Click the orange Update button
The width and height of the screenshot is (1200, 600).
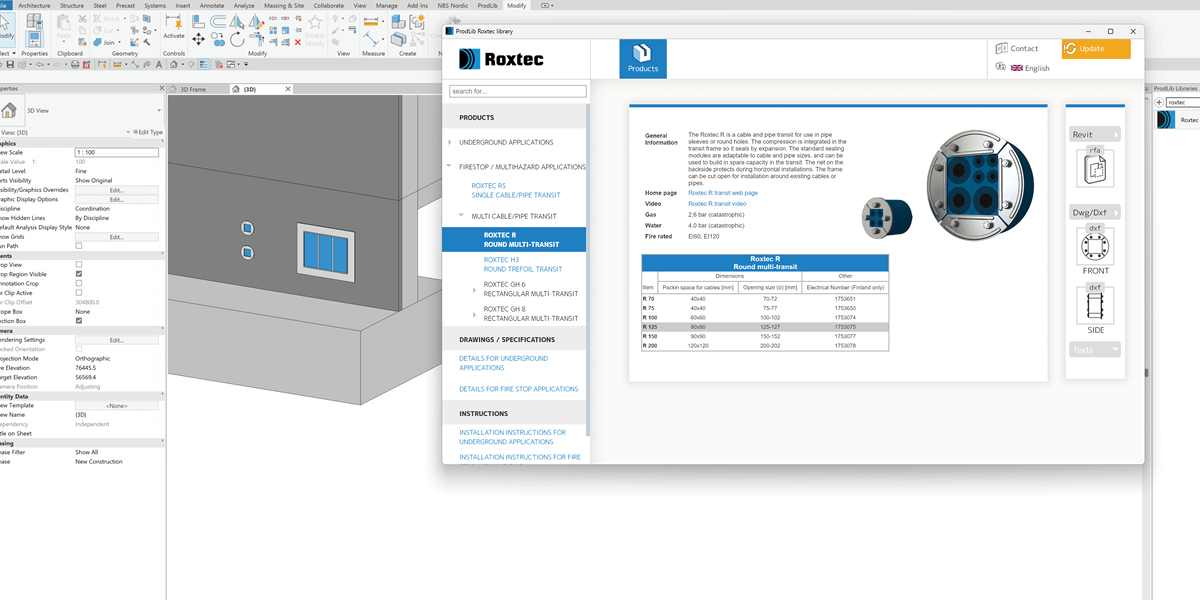click(1096, 49)
